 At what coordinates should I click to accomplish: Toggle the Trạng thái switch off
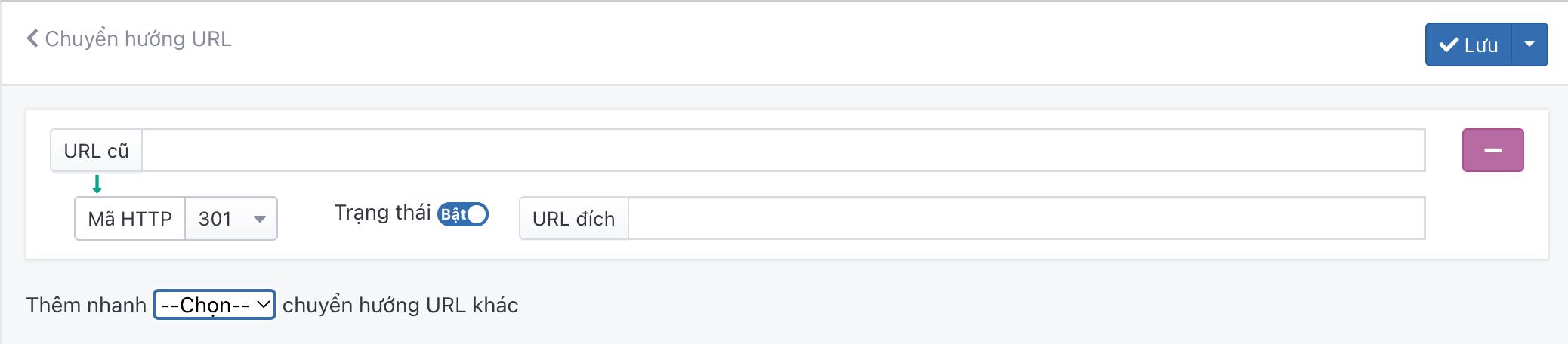tap(463, 214)
